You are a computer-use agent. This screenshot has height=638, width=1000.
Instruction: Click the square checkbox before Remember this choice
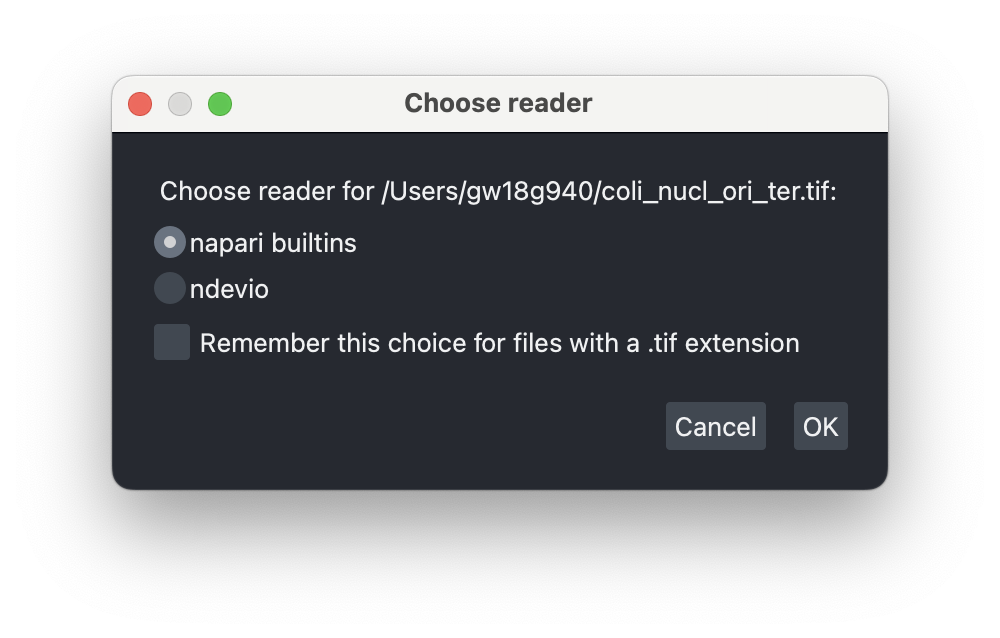(x=171, y=342)
